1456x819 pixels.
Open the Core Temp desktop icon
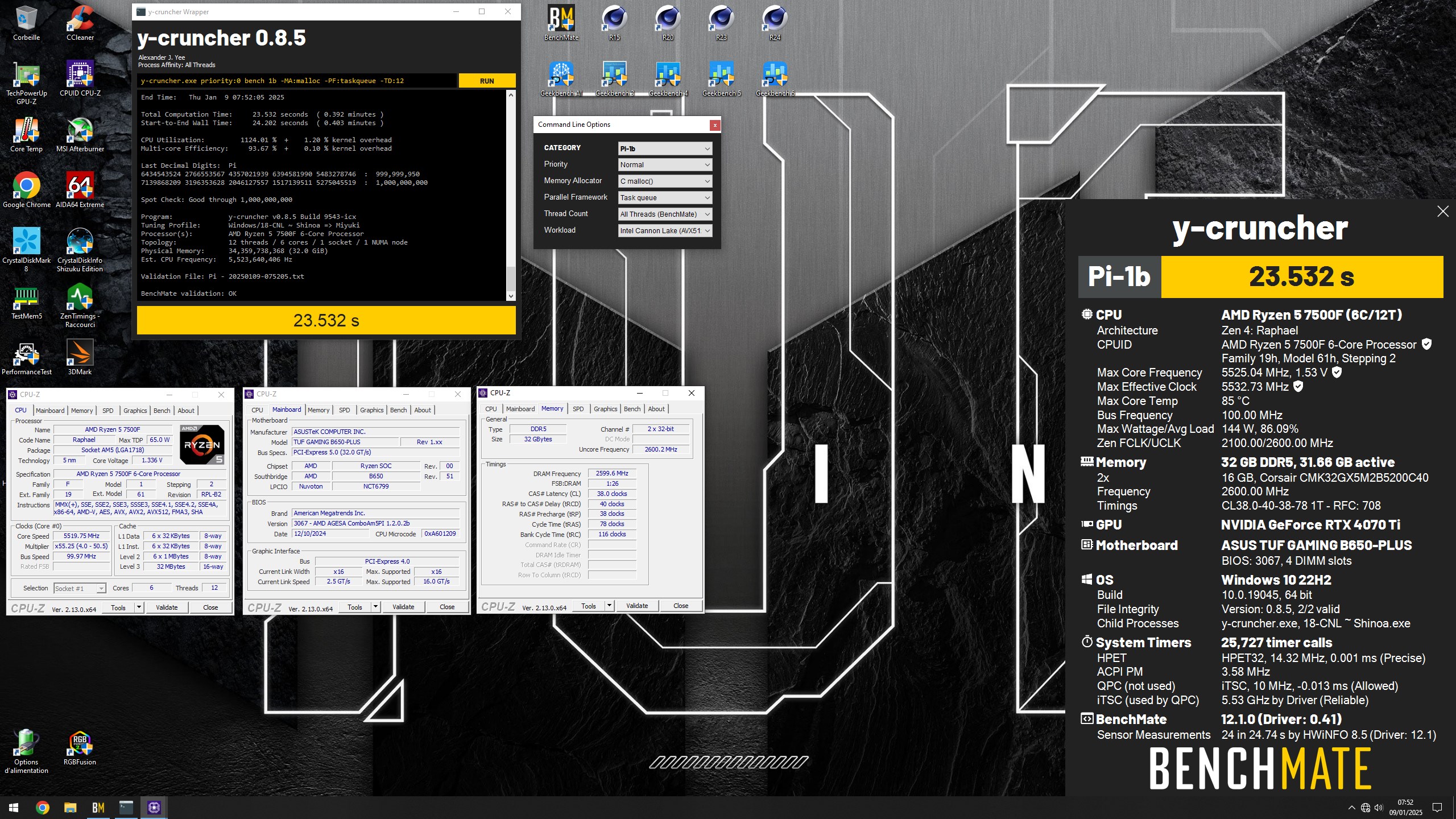[26, 134]
